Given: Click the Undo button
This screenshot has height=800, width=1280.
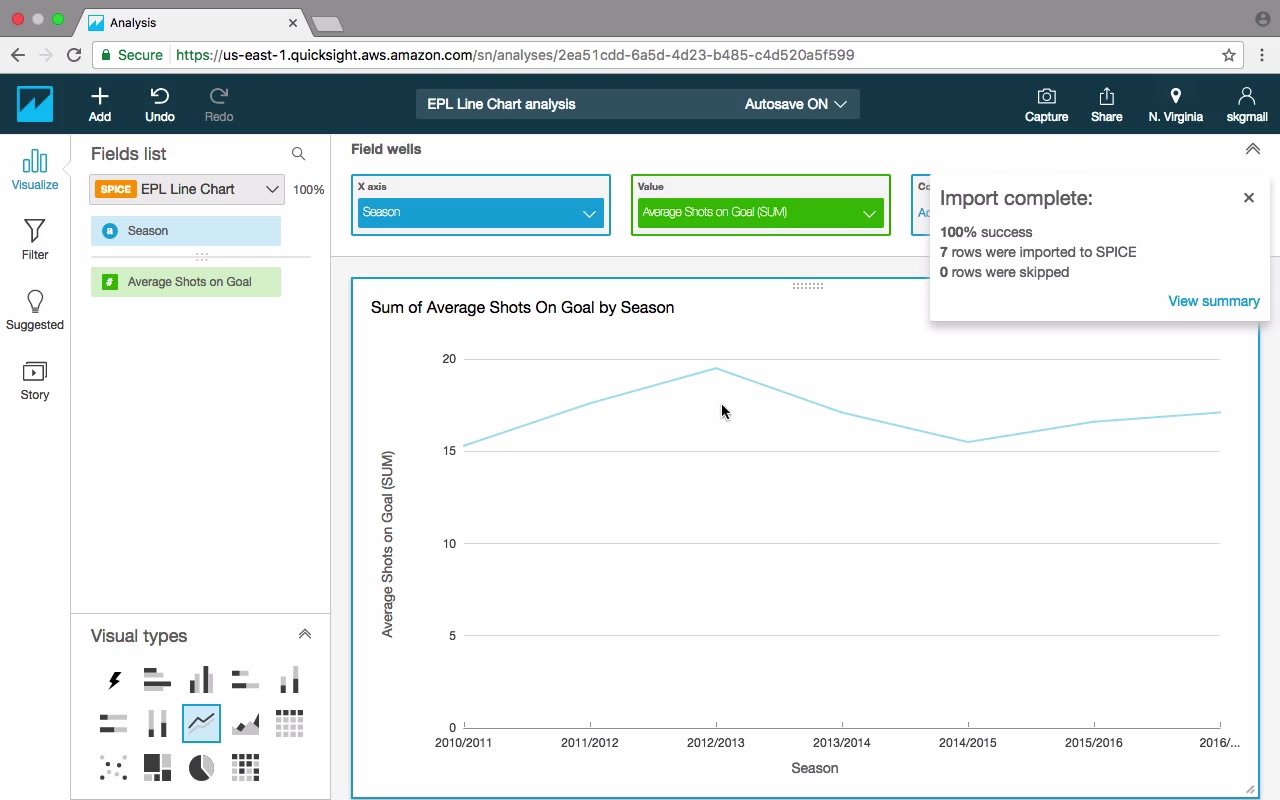Looking at the screenshot, I should pos(160,104).
